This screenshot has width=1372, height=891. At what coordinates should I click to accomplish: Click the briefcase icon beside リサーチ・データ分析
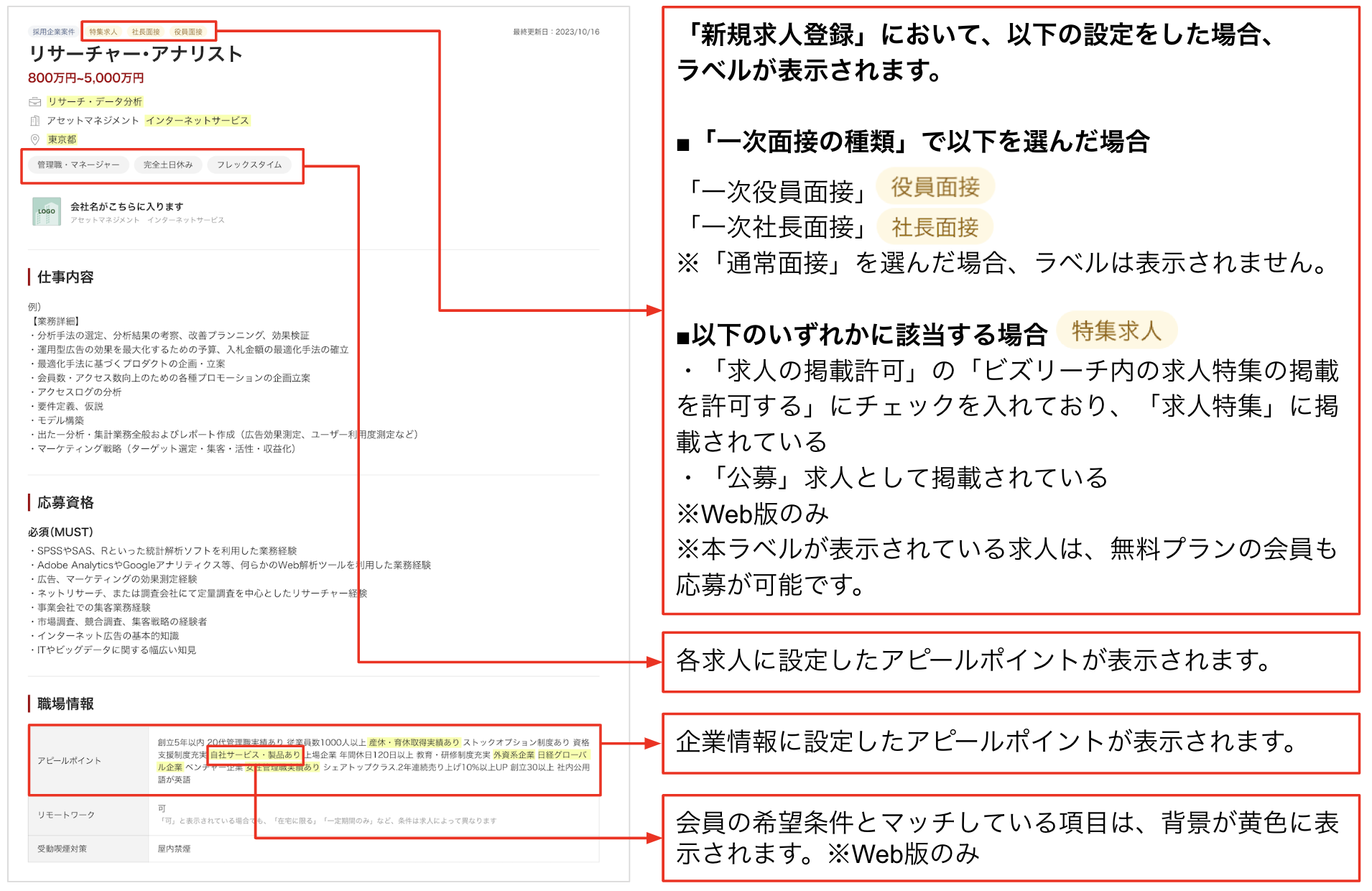click(x=34, y=102)
